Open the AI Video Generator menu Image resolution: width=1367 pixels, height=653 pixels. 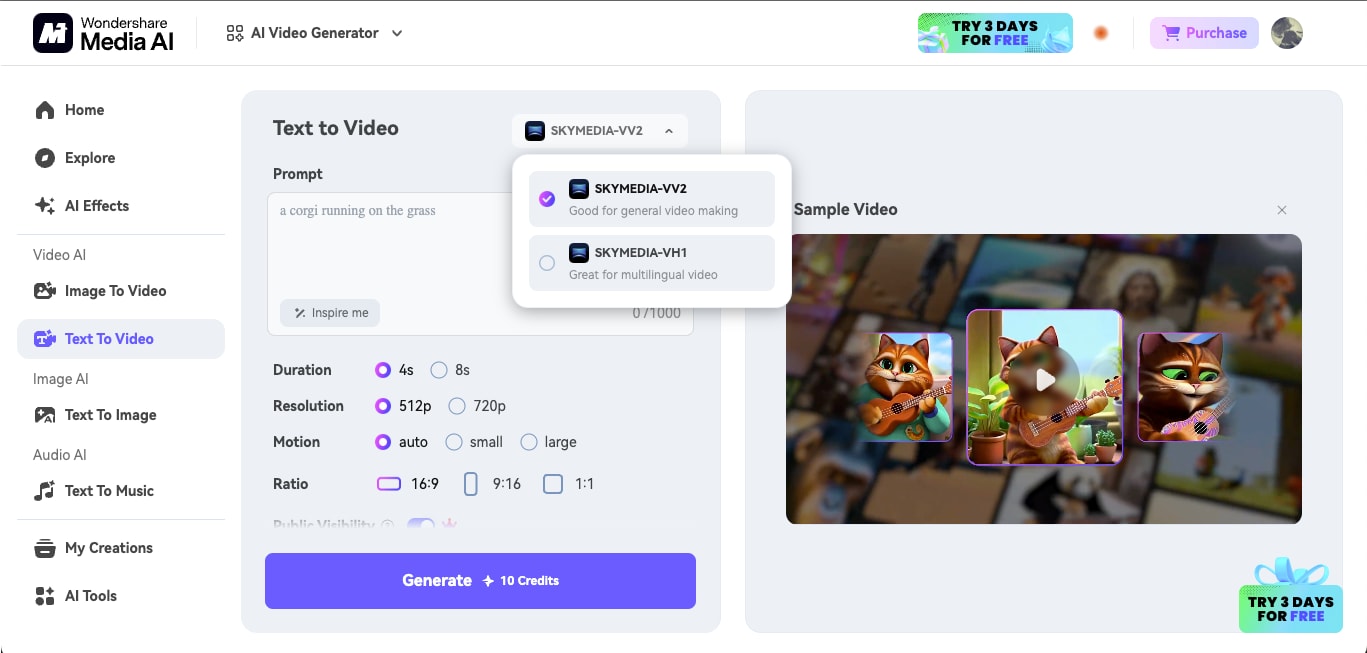[x=314, y=32]
